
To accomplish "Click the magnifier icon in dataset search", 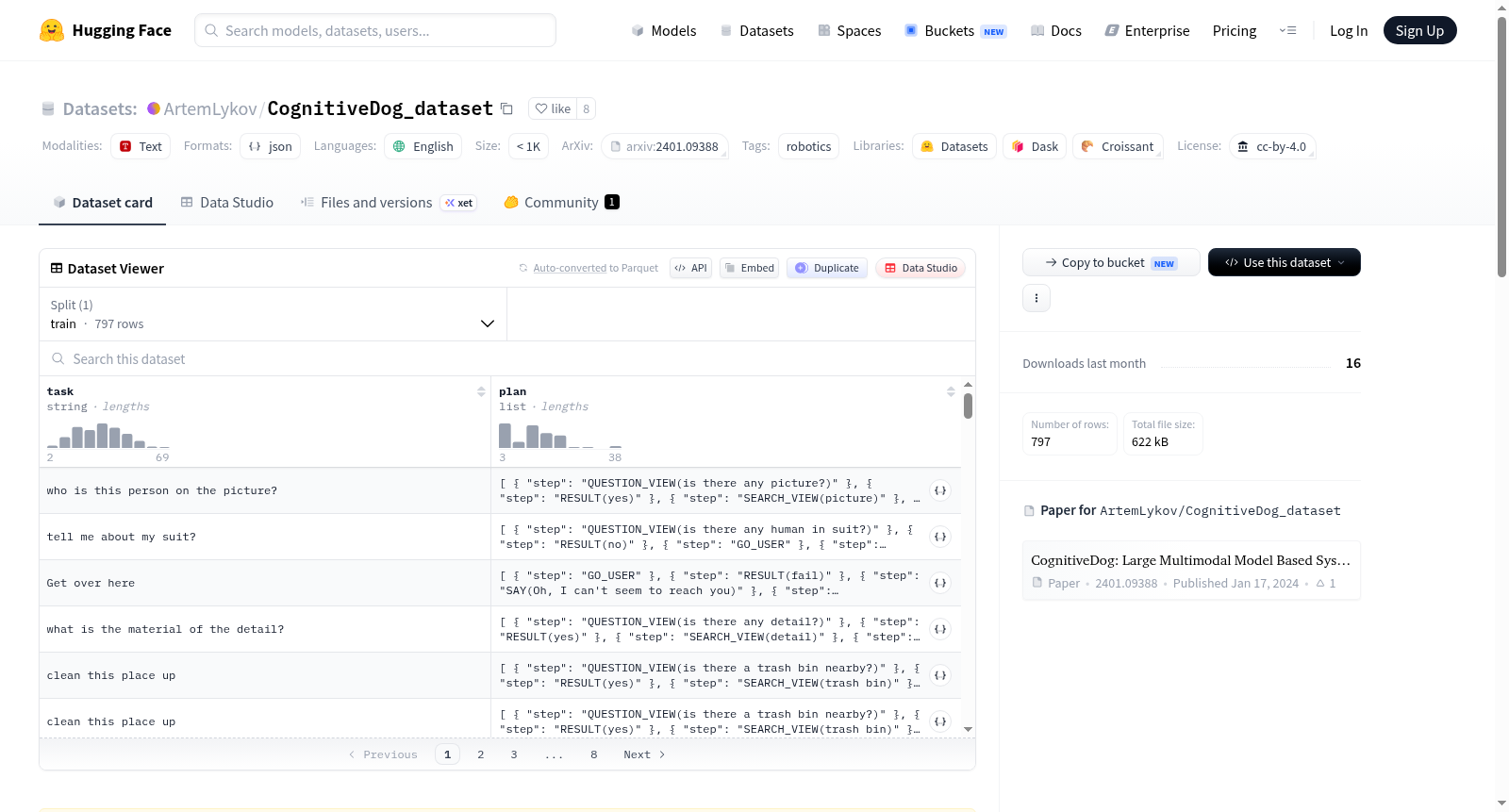I will 58,358.
